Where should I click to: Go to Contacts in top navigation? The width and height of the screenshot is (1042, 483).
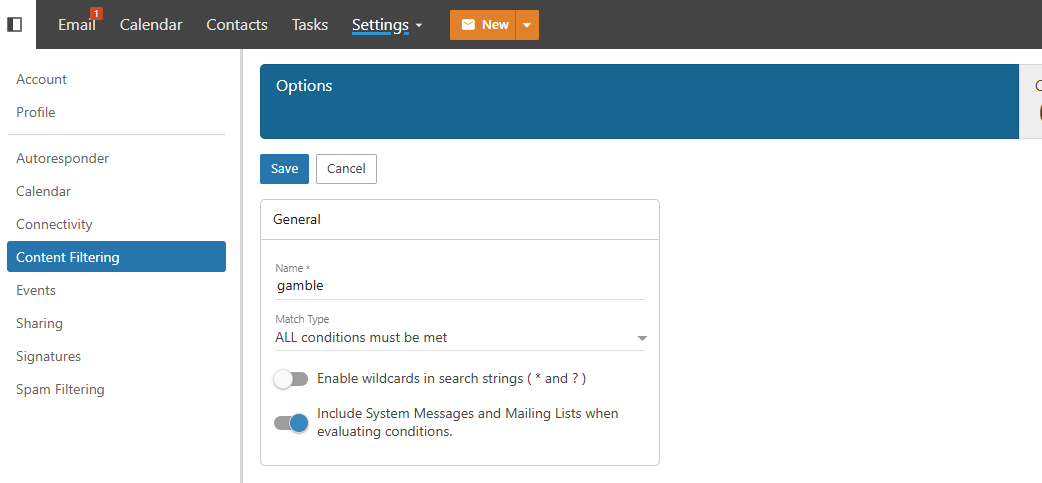pyautogui.click(x=237, y=25)
